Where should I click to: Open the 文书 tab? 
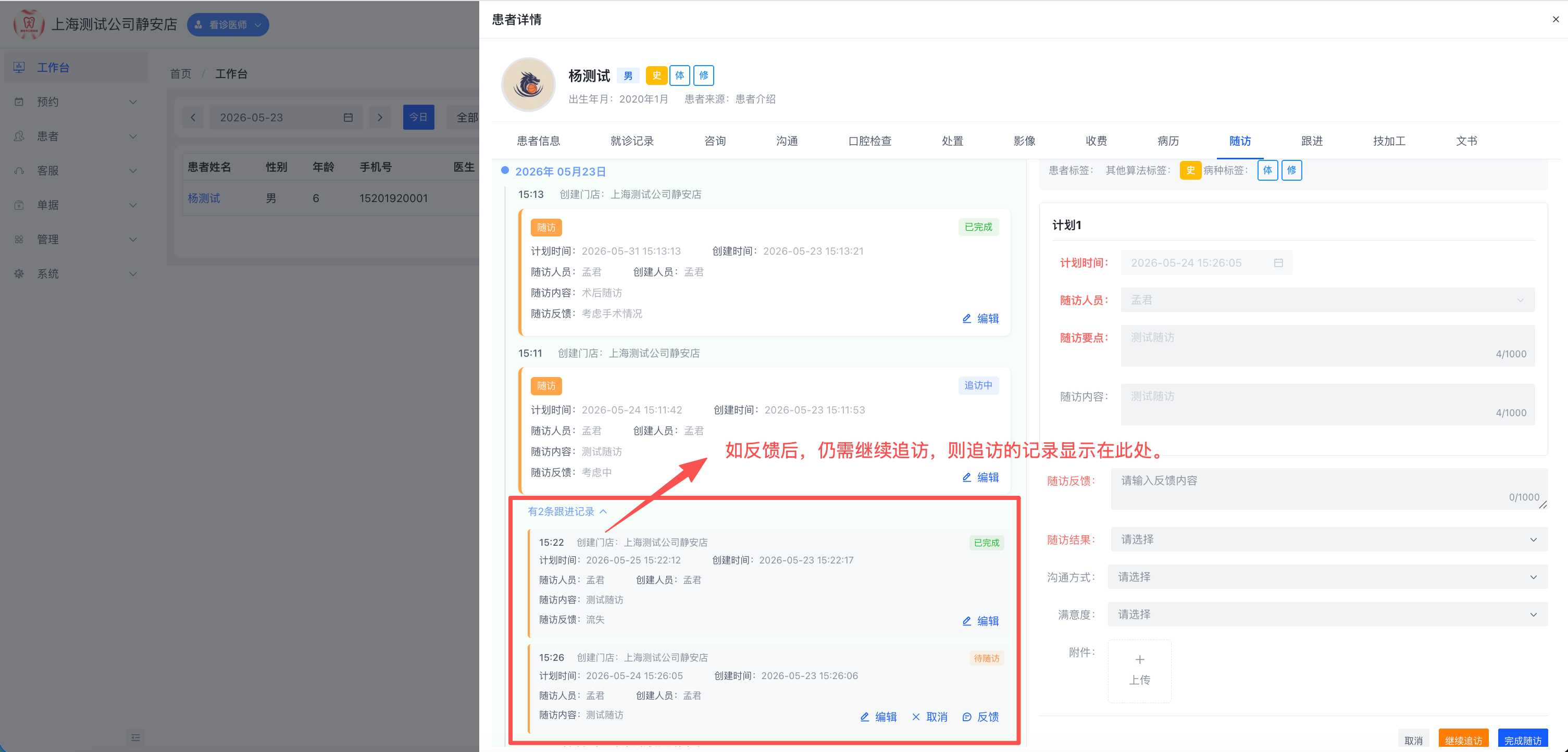coord(1466,141)
